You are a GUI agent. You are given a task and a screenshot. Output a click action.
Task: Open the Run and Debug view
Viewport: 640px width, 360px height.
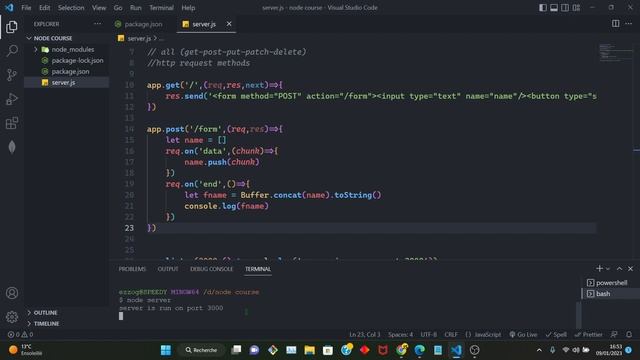12,99
